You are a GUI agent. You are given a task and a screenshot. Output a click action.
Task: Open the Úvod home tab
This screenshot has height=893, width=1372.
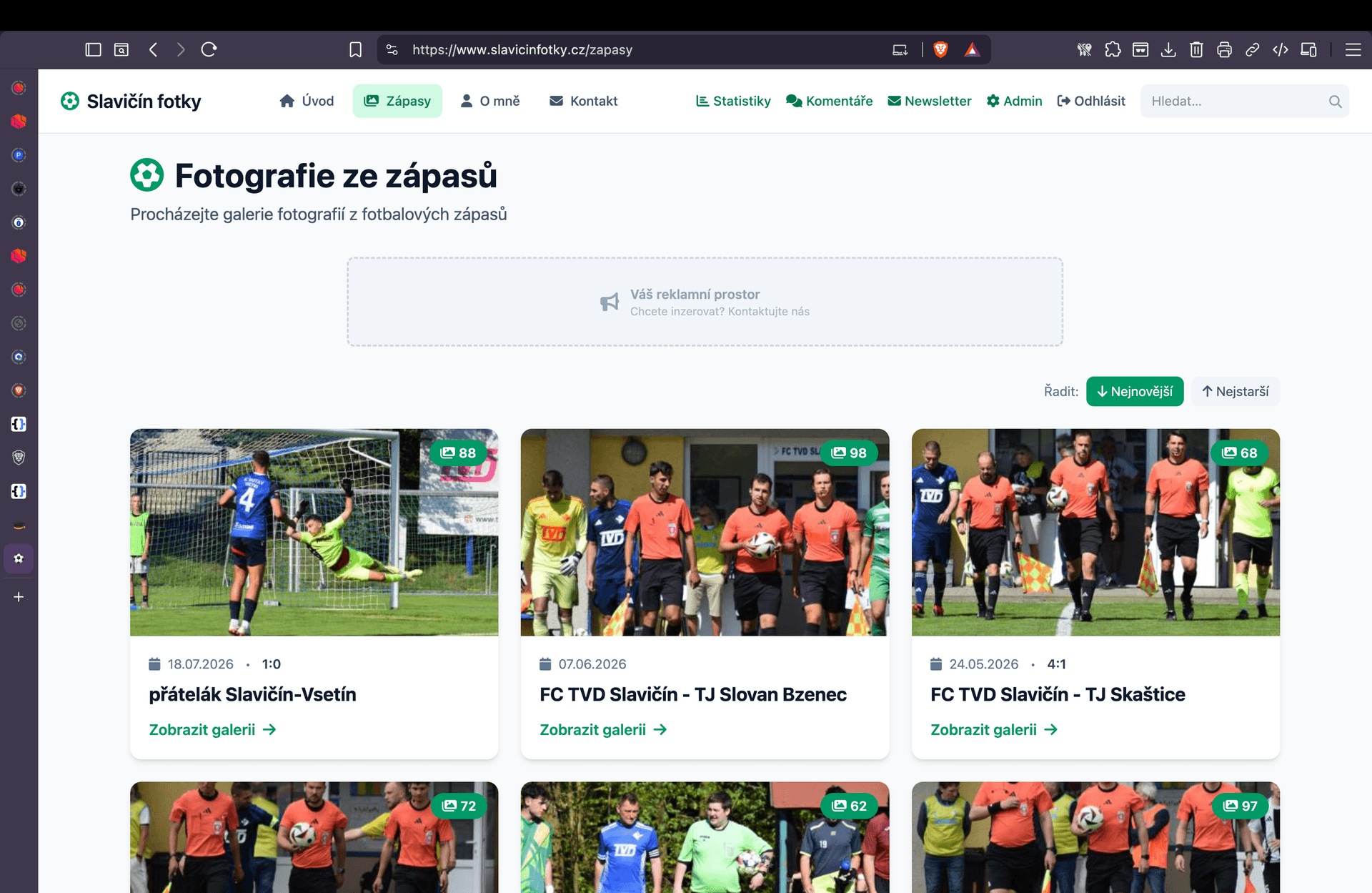tap(307, 101)
